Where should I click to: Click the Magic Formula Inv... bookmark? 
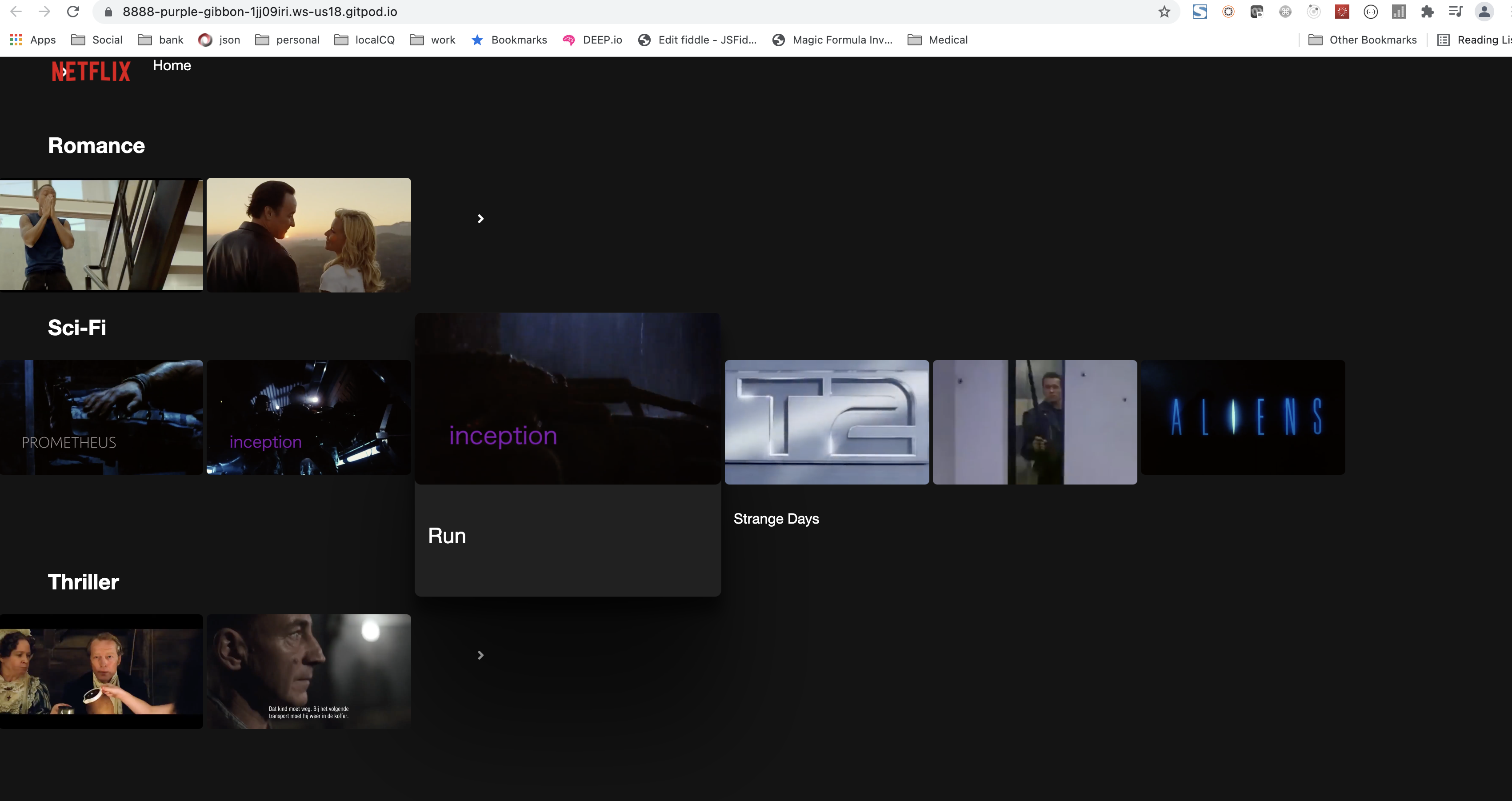click(832, 40)
